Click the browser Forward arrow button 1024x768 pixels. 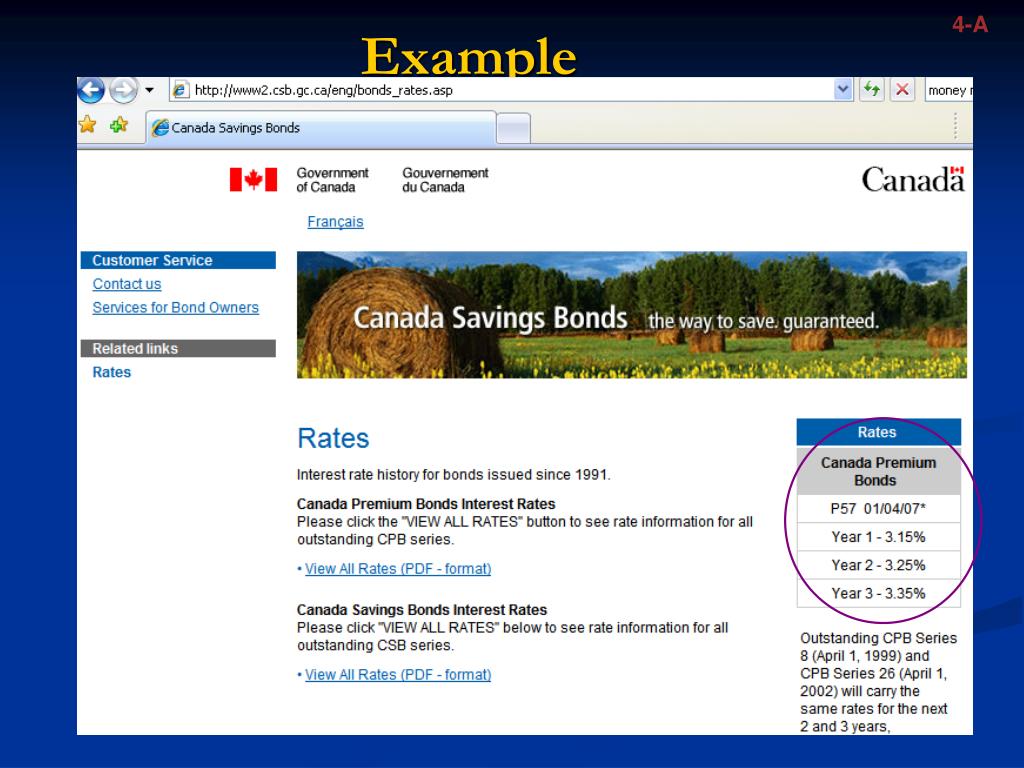click(x=123, y=90)
